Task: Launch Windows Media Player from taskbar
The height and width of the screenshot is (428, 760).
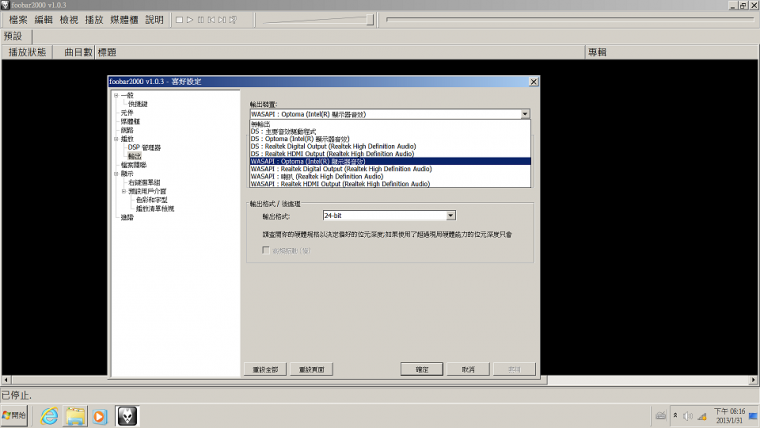Action: coord(100,416)
